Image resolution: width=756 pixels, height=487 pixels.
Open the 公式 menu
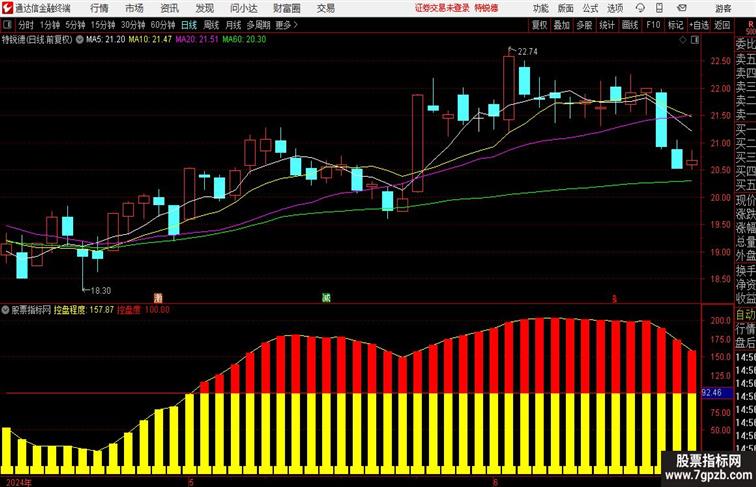point(590,8)
